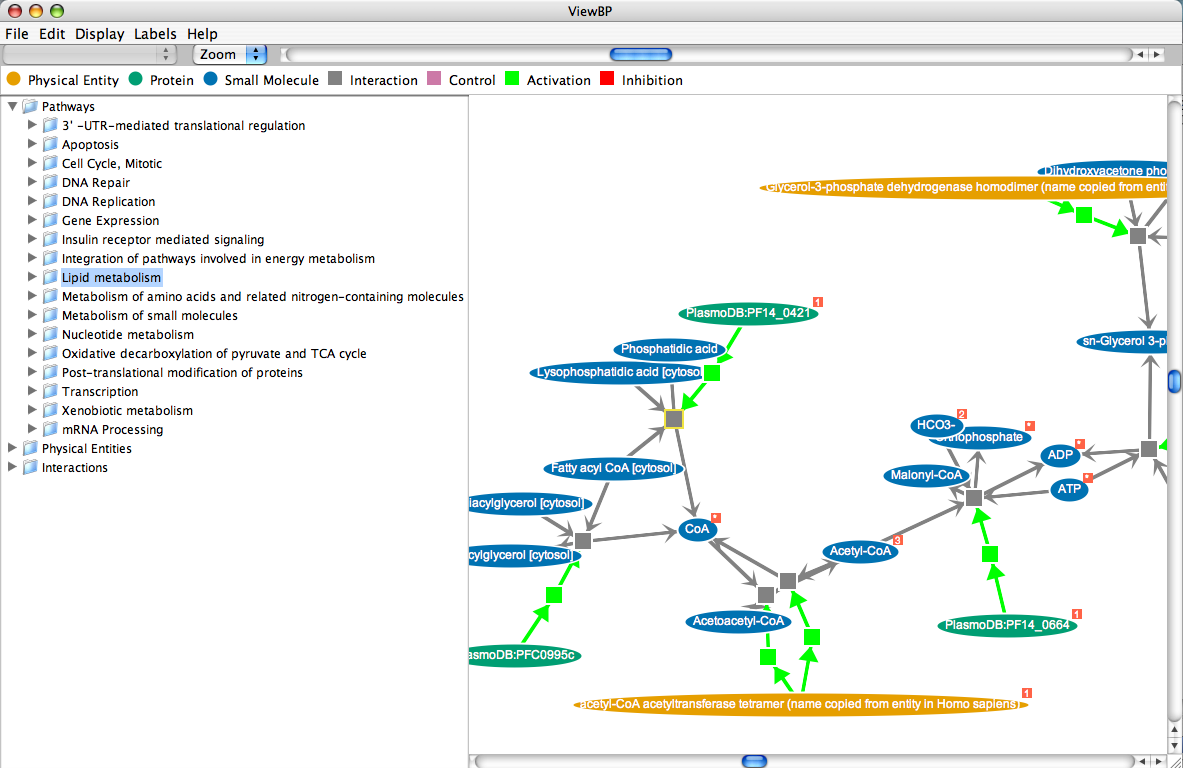Click the ATP small molecule node

click(x=1069, y=490)
